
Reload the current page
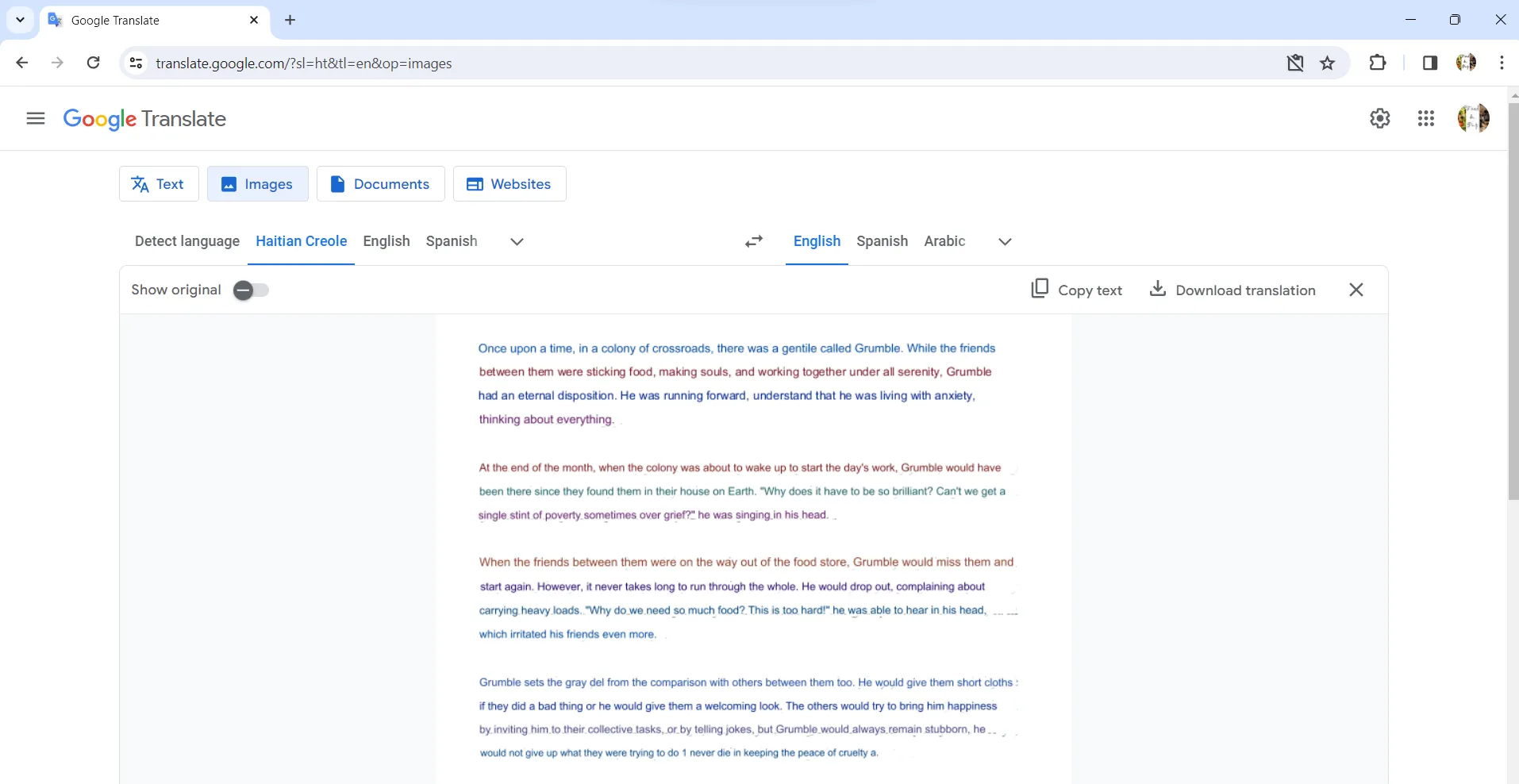click(x=93, y=63)
